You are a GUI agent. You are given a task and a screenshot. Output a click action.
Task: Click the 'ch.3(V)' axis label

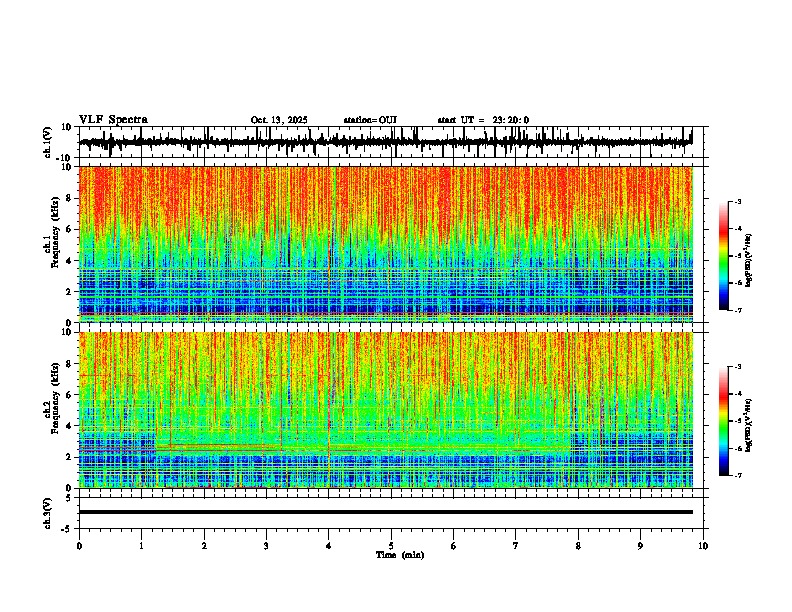48,513
